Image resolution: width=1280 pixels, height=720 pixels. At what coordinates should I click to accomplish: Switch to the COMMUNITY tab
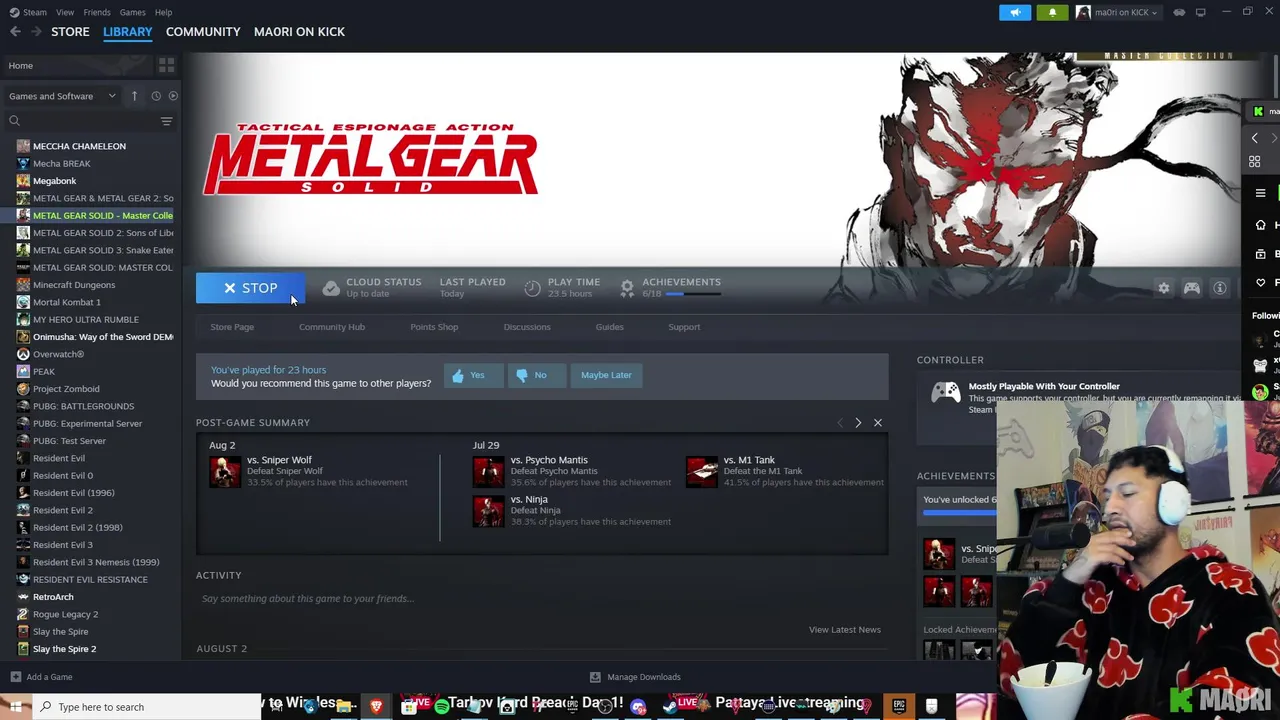203,32
